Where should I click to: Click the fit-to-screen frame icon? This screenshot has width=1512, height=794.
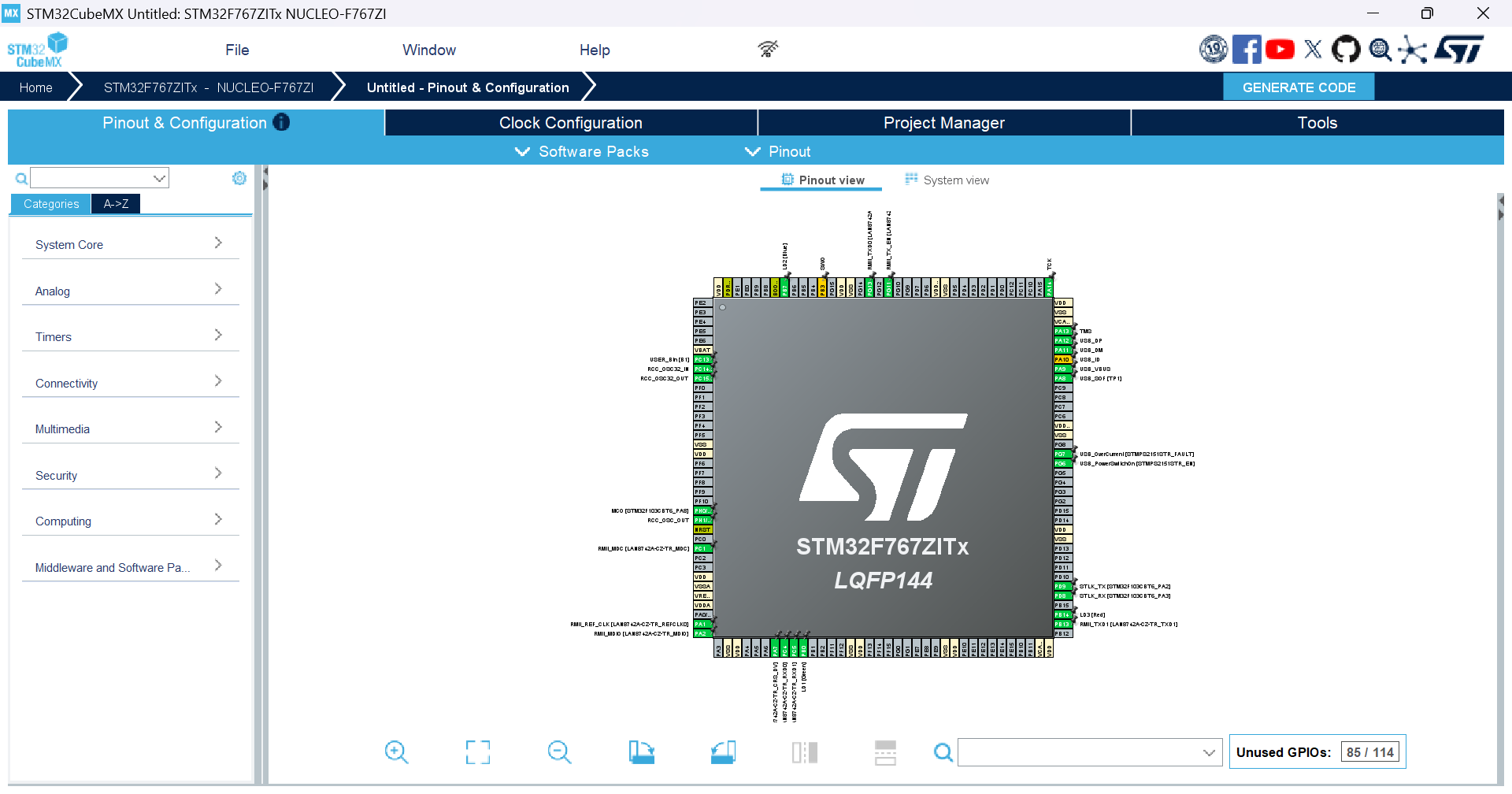click(x=477, y=752)
